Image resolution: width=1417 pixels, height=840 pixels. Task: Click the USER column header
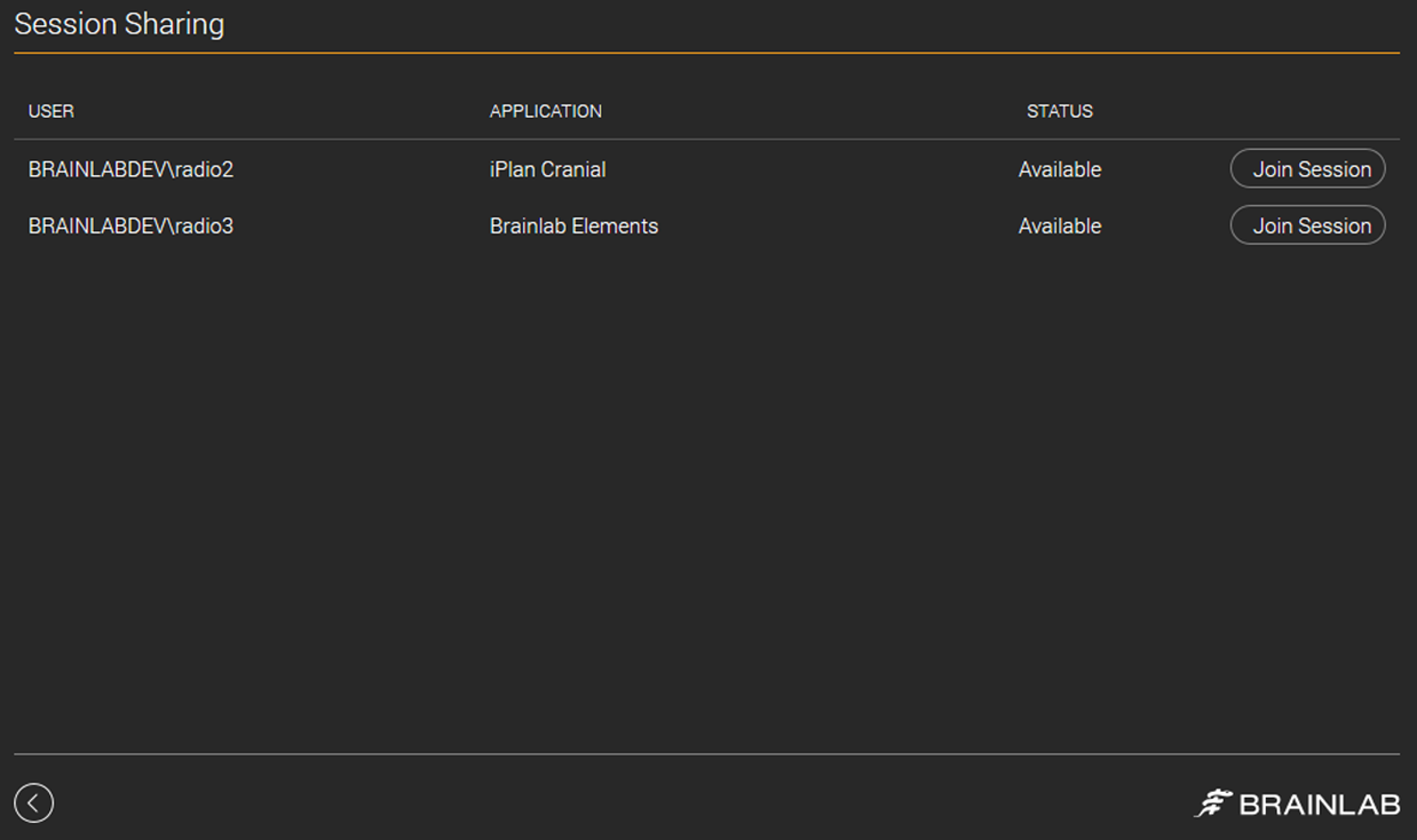point(51,112)
